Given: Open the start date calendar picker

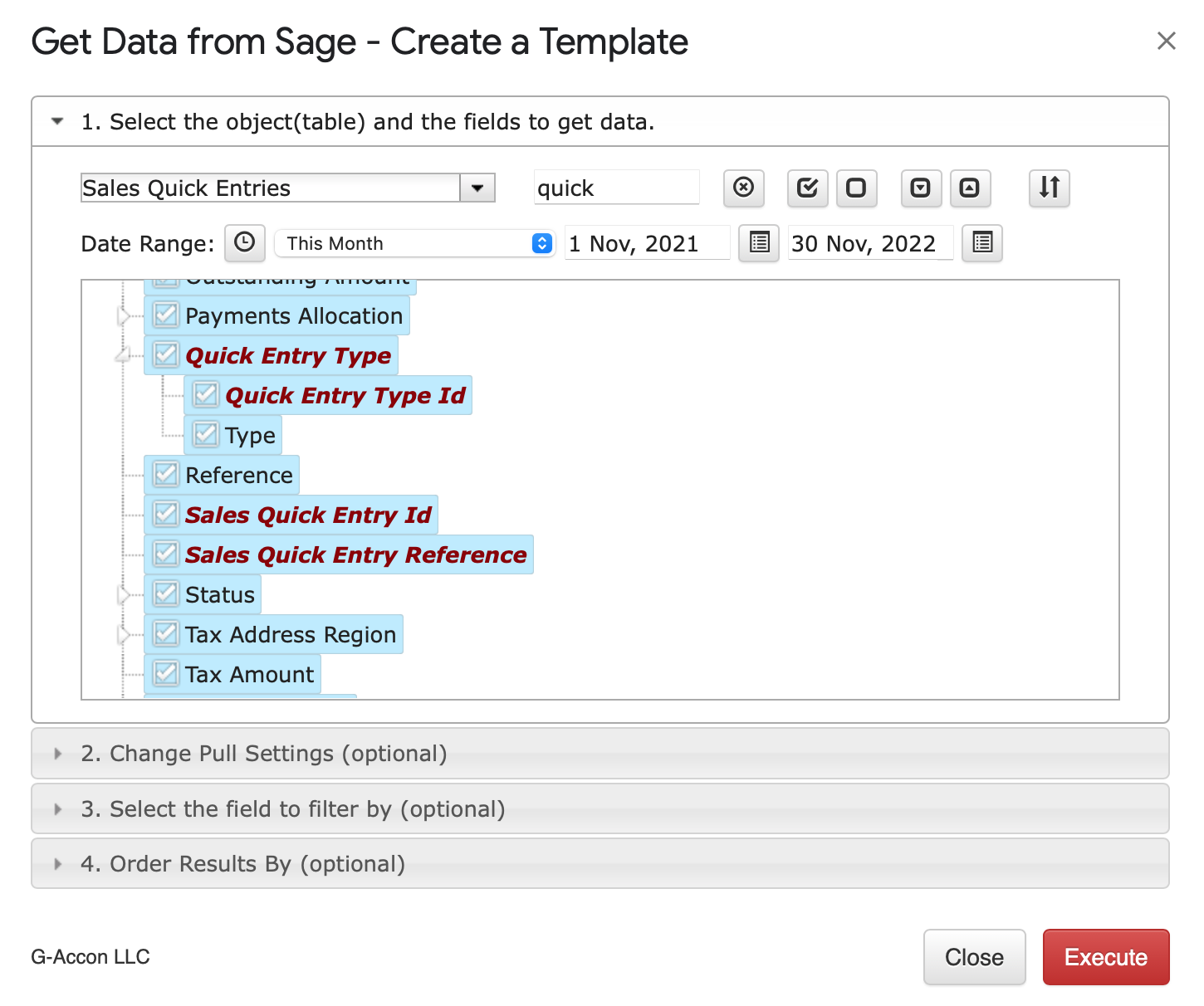Looking at the screenshot, I should tap(759, 243).
